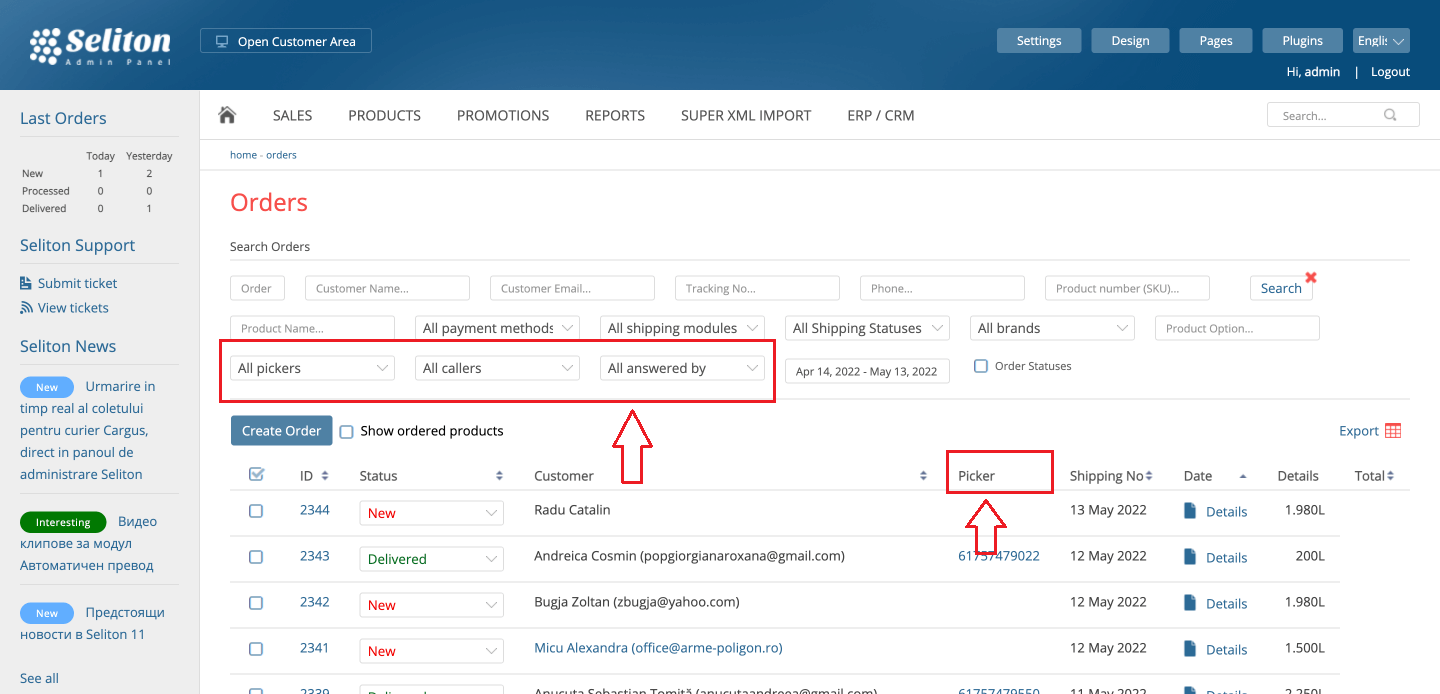Open the All pickers dropdown

tap(312, 368)
